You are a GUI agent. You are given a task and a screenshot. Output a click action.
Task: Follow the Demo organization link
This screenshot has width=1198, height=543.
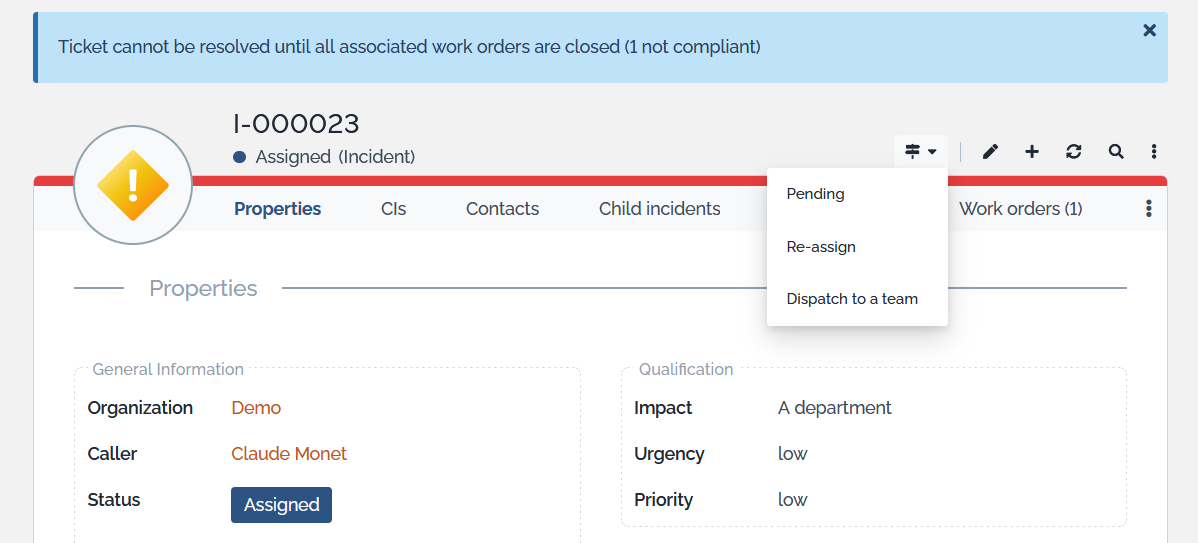tap(256, 408)
